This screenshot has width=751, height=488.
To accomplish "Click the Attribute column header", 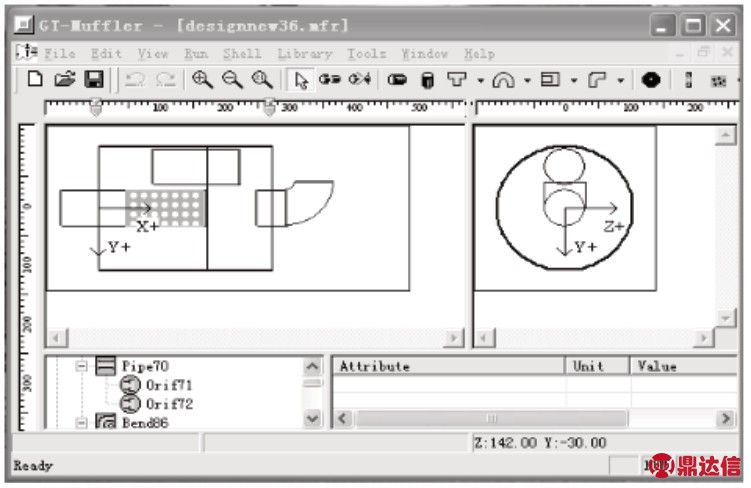I will 449,366.
